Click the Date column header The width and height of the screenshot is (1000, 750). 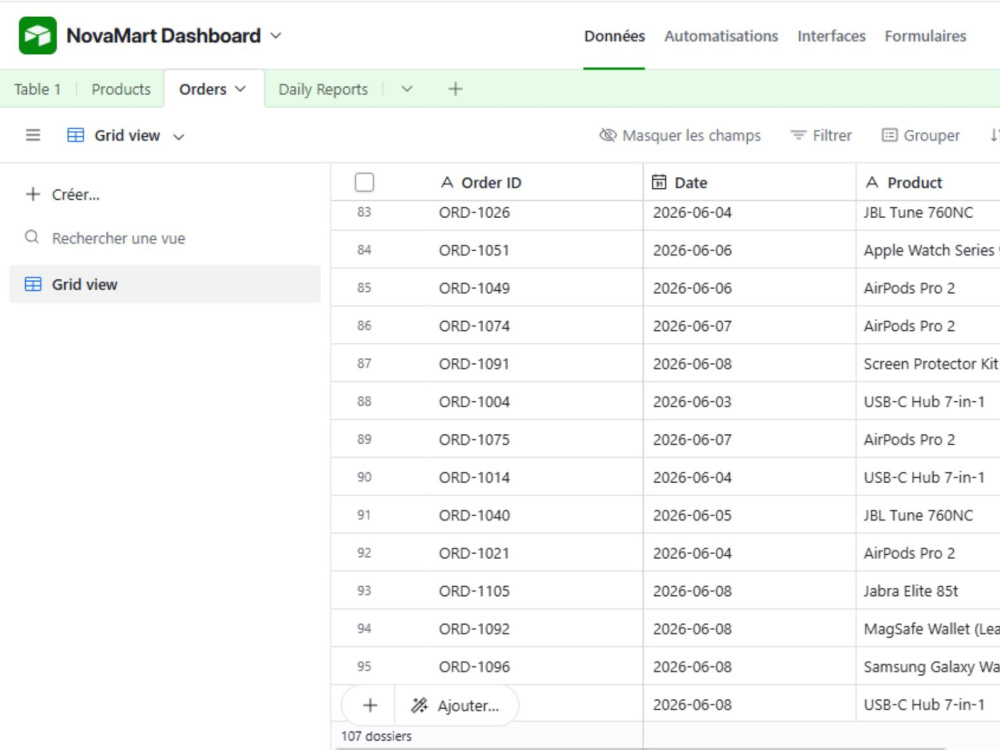pos(749,182)
